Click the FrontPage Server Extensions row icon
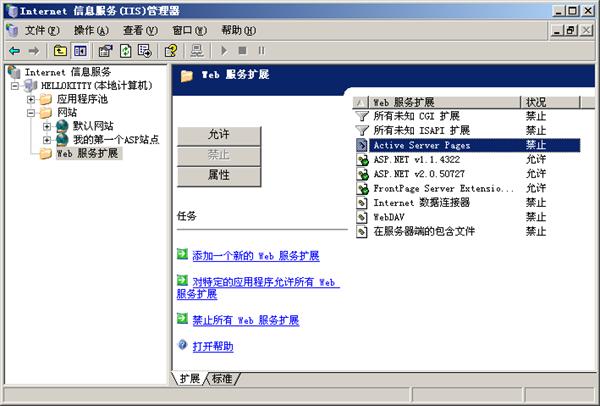 click(362, 188)
